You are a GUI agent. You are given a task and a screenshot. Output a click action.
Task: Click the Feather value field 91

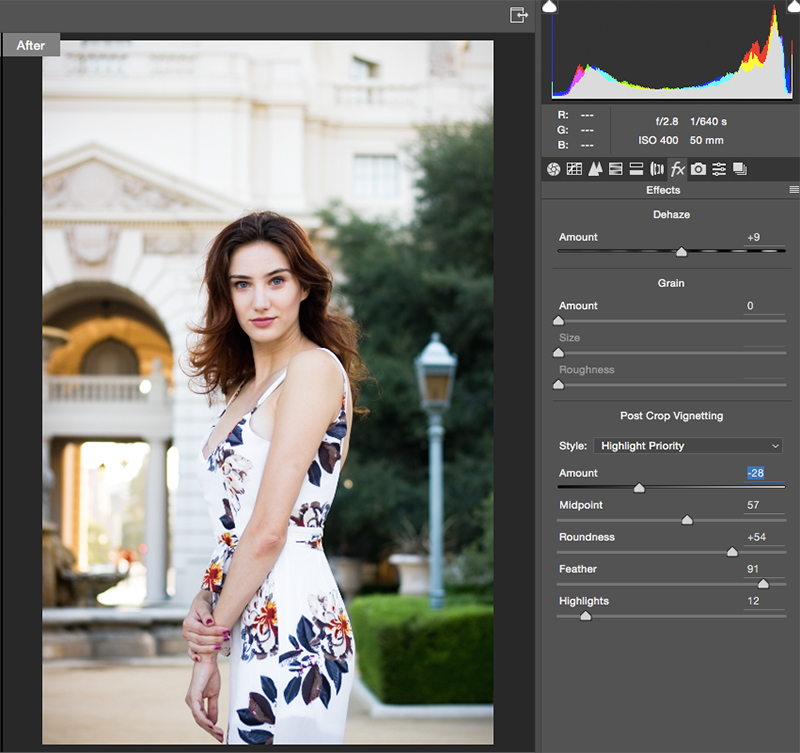763,569
